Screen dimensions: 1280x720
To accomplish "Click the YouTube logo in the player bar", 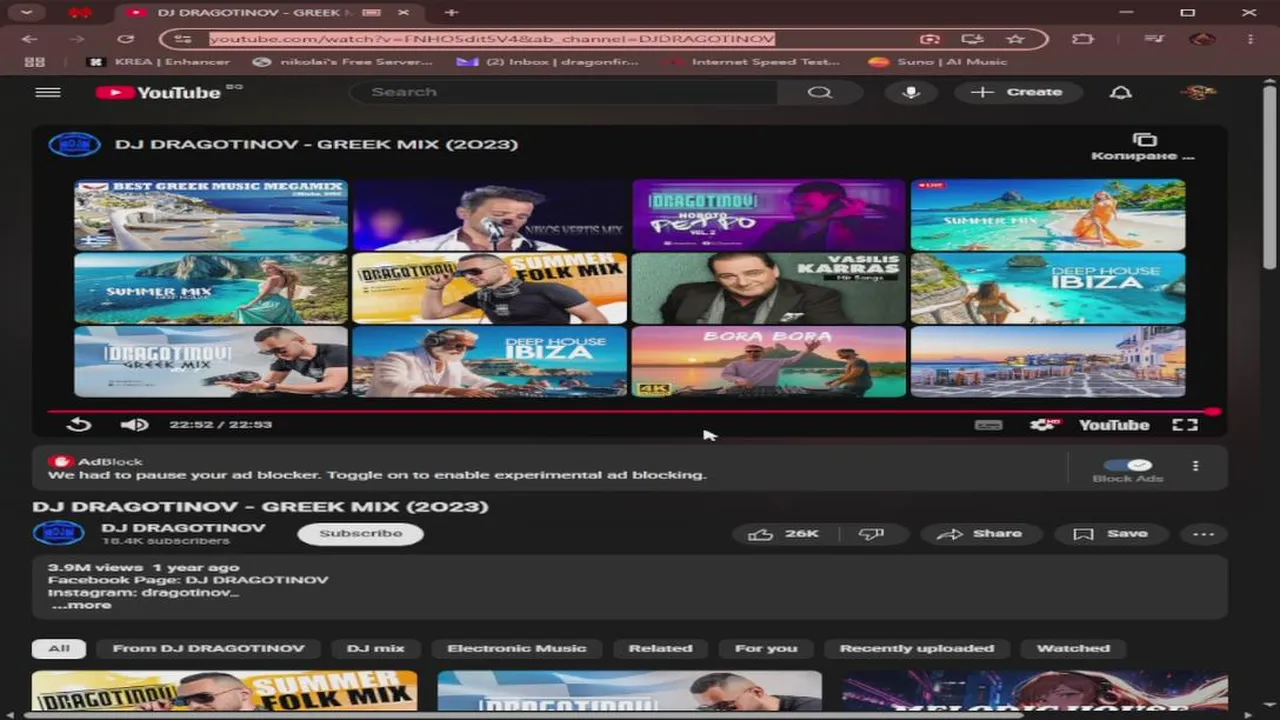I will click(x=1114, y=425).
